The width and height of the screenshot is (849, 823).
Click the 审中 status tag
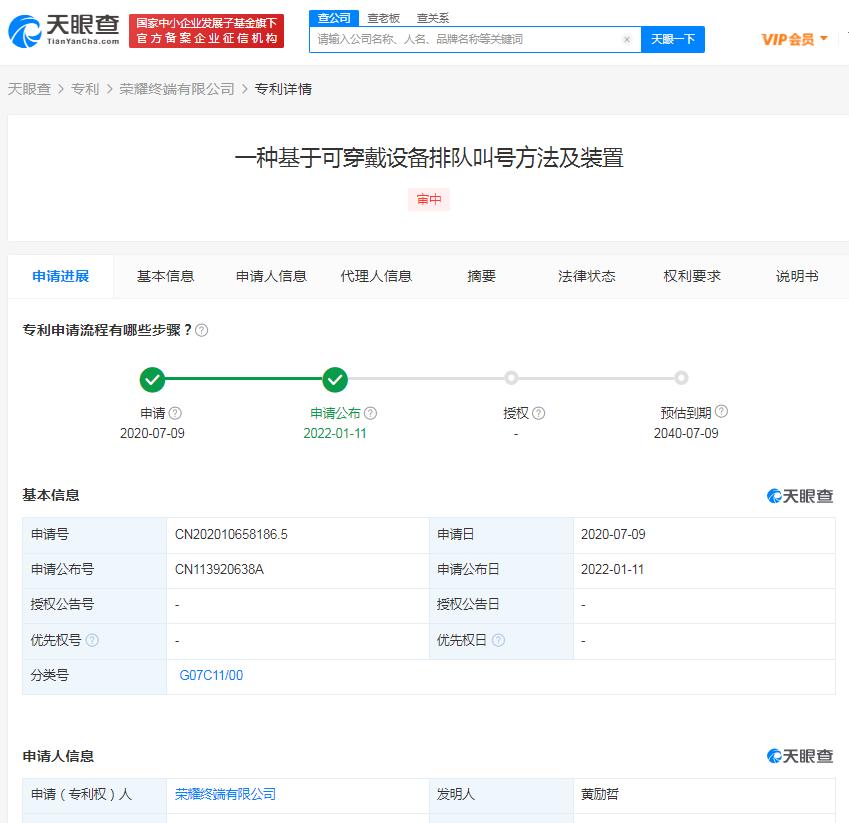pos(429,199)
